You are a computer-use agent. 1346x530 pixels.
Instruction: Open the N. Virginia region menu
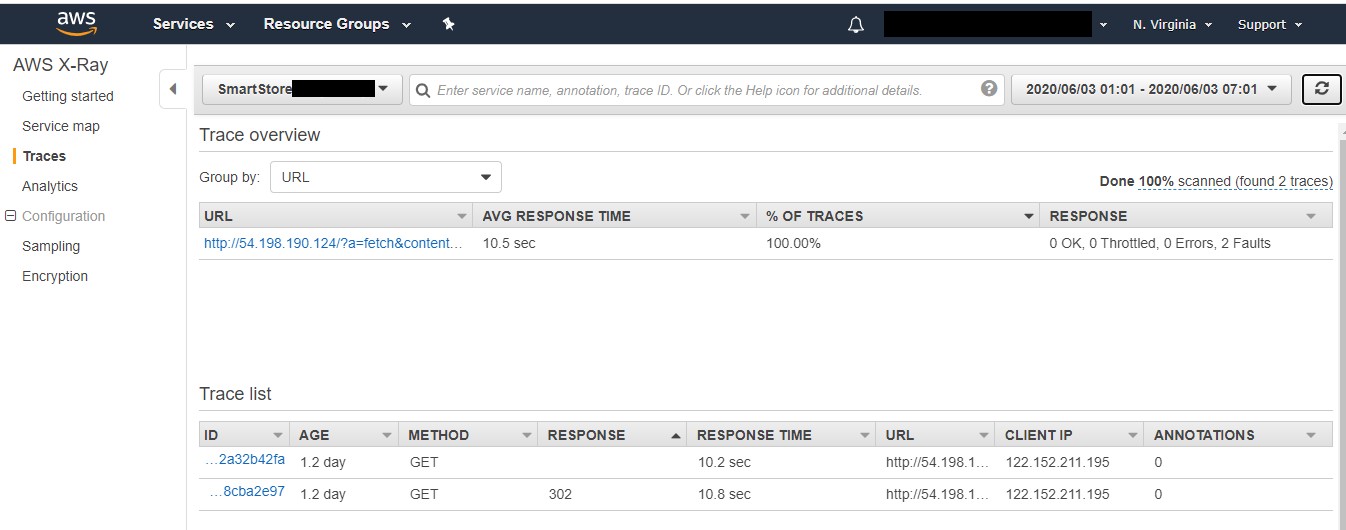pyautogui.click(x=1172, y=24)
